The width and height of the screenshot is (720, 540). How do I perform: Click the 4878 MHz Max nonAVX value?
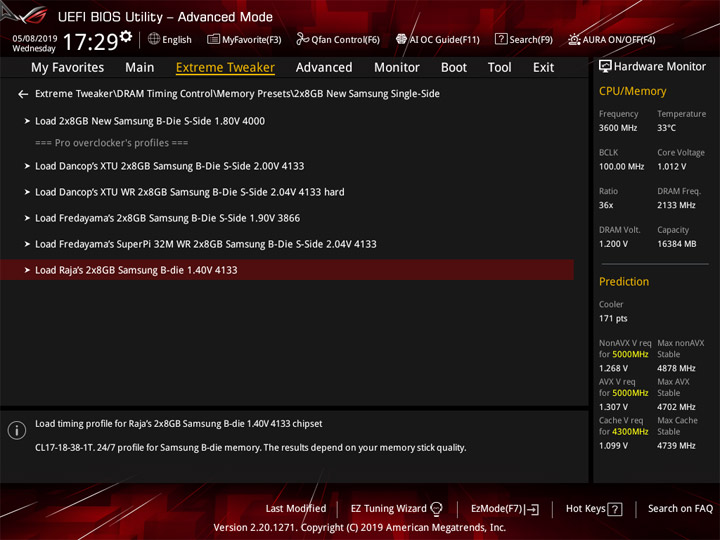click(676, 368)
